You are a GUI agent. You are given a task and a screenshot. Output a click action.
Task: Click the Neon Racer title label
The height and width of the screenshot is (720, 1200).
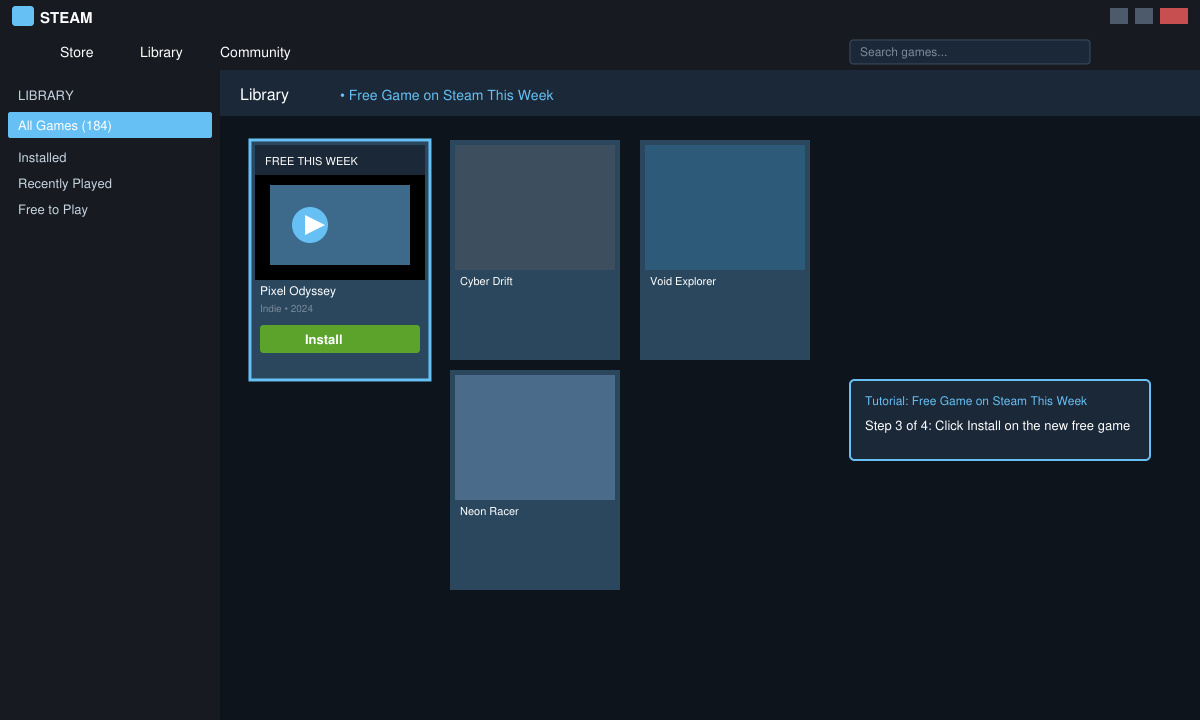click(x=489, y=511)
